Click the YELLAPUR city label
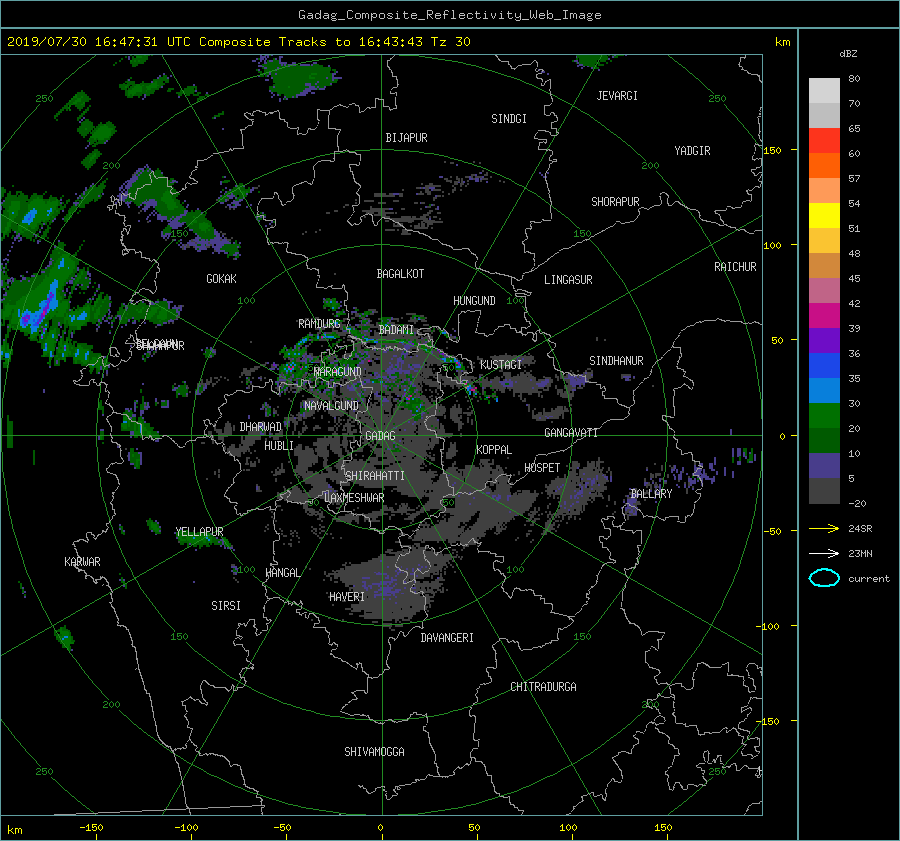Screen dimensions: 900x841 (199, 532)
